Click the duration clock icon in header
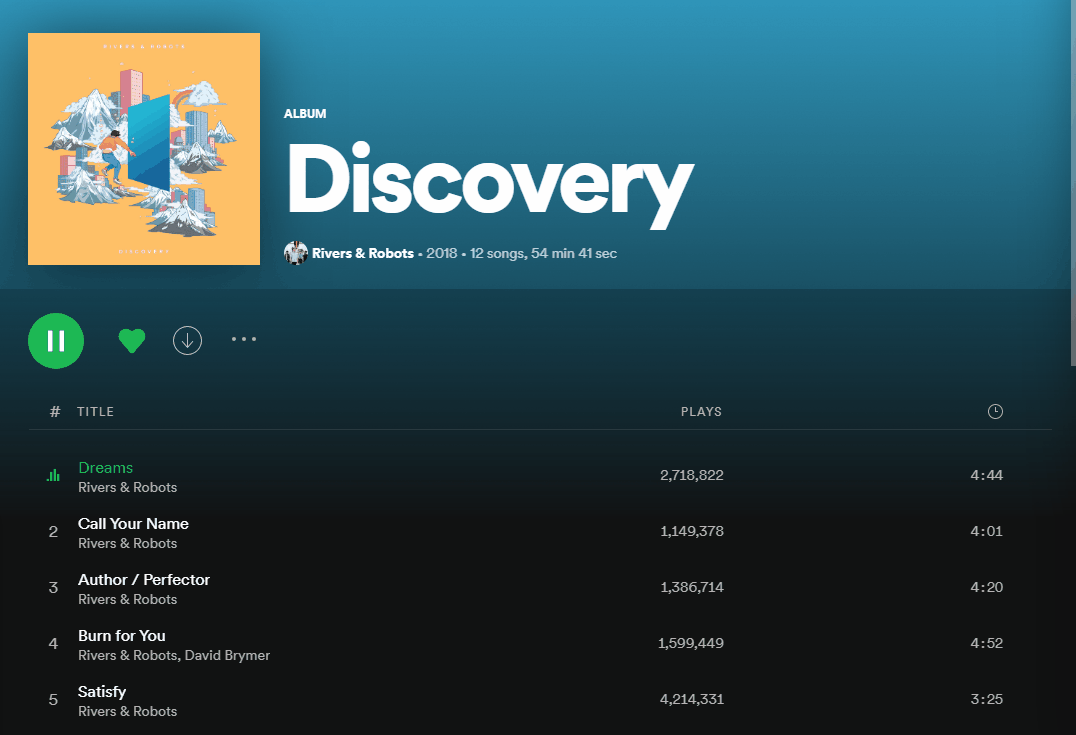1076x735 pixels. point(995,411)
